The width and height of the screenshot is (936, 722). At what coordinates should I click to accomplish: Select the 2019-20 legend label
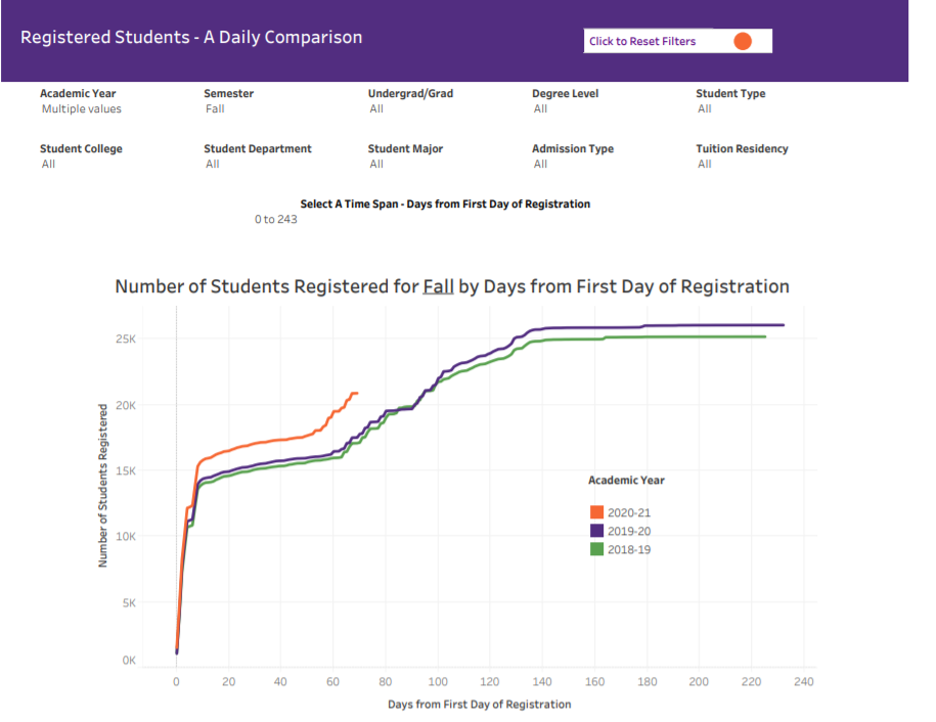point(629,531)
